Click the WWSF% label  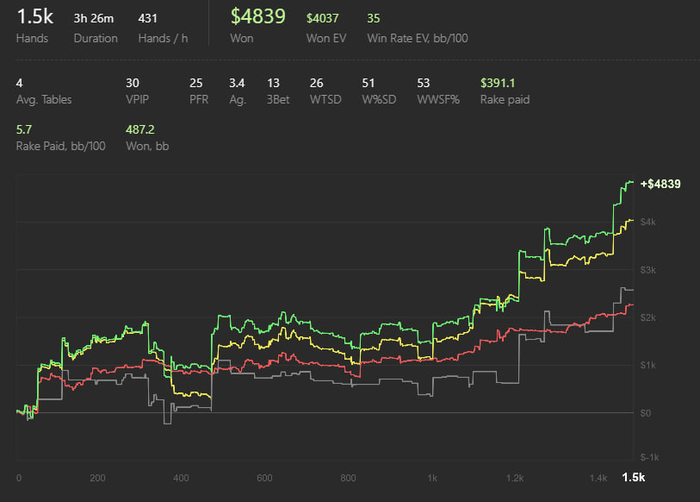click(438, 100)
